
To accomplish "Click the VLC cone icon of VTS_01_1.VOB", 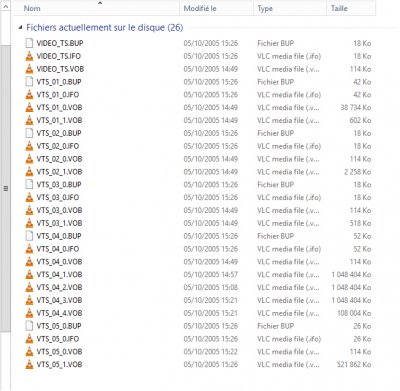I will (x=29, y=120).
